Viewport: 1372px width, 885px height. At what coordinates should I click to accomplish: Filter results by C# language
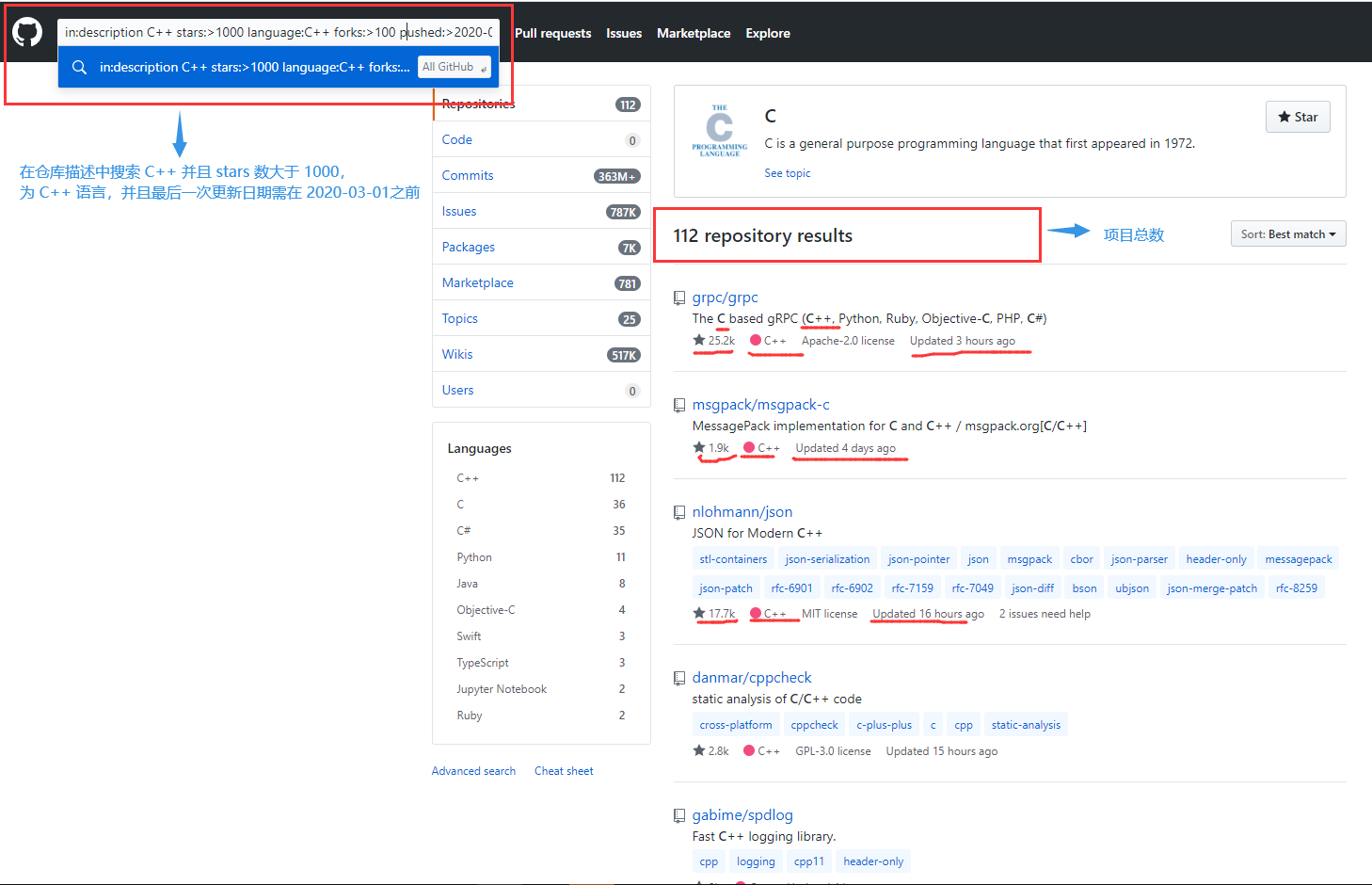[541, 531]
